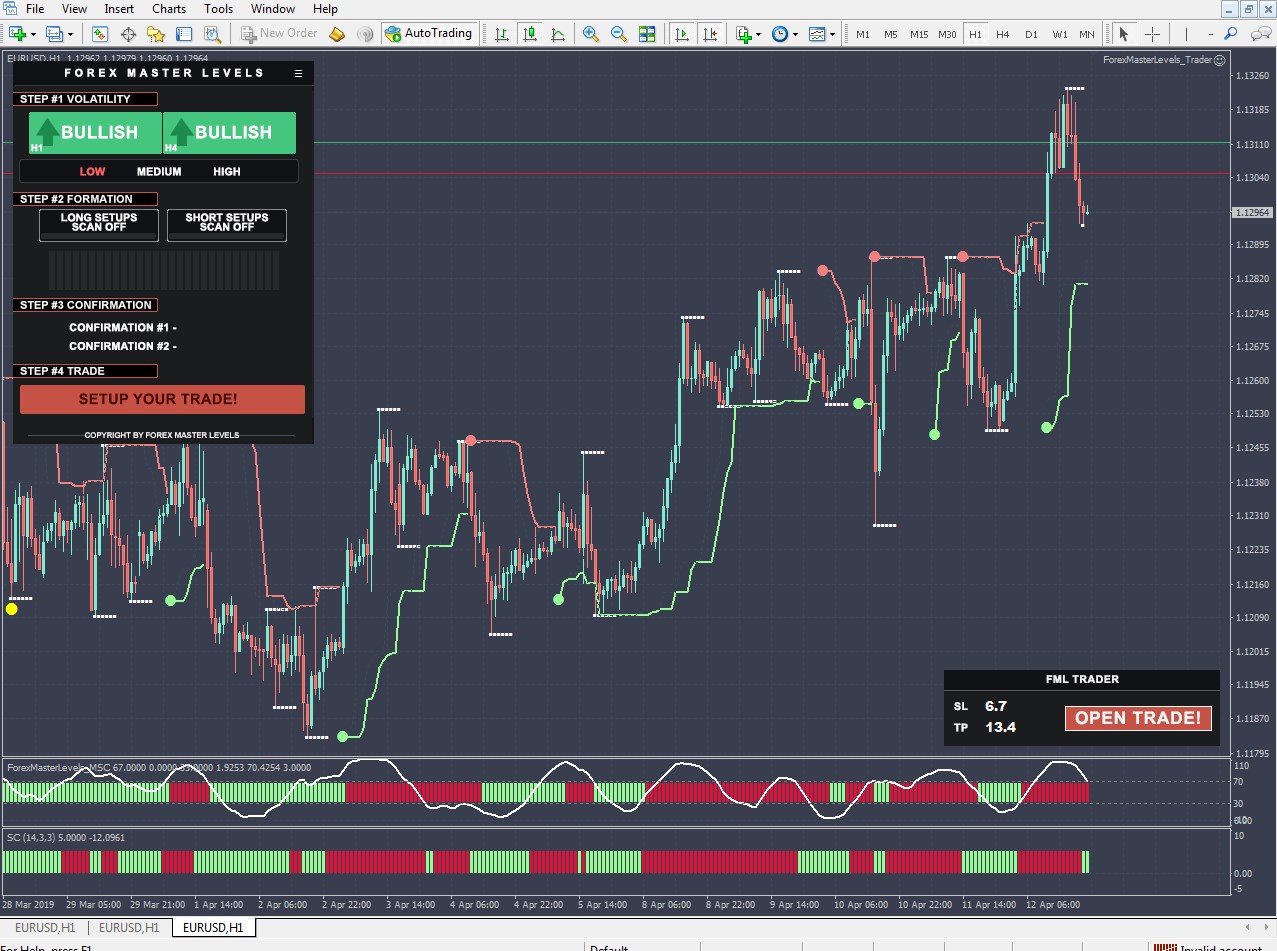The image size is (1277, 951).
Task: Open the Tools menu
Action: point(218,9)
